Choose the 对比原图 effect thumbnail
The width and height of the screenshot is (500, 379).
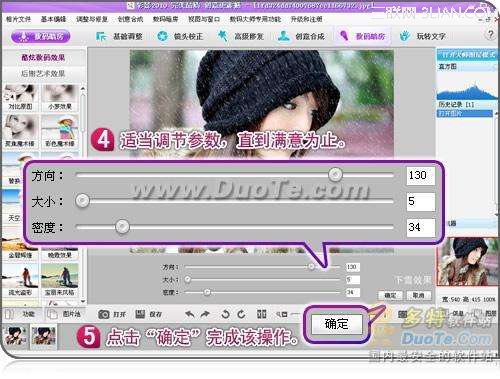(x=20, y=98)
